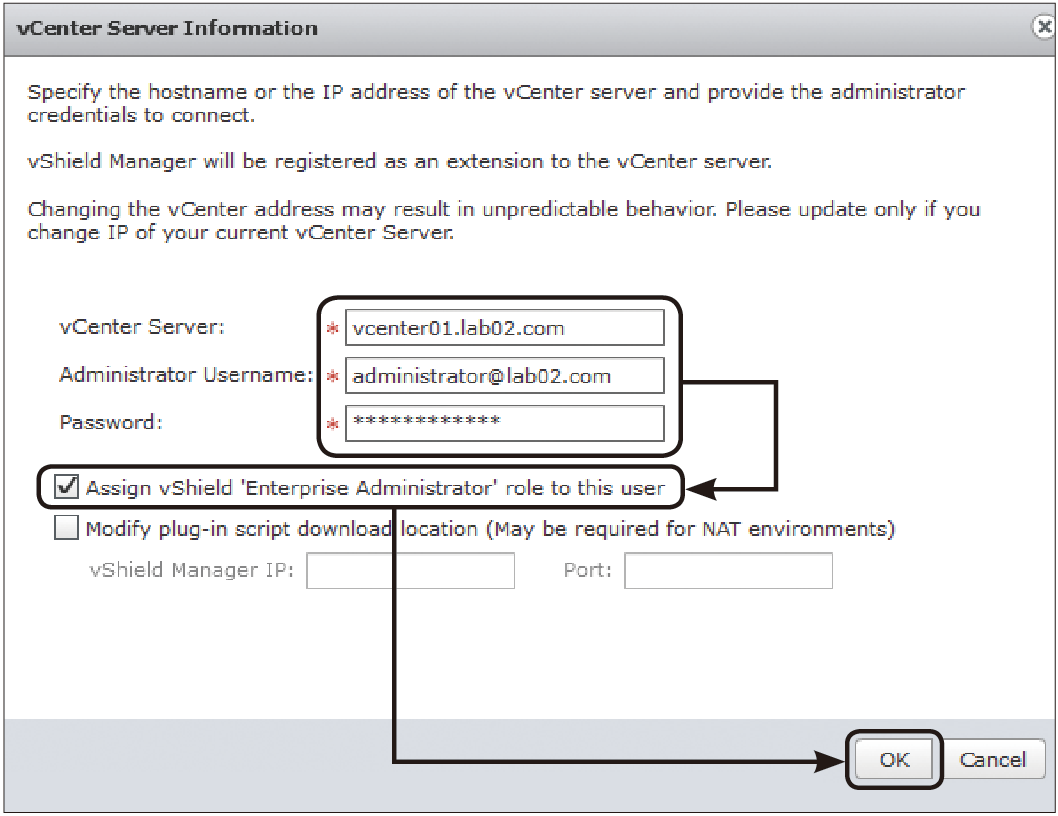Confirm with the OK button

[894, 759]
